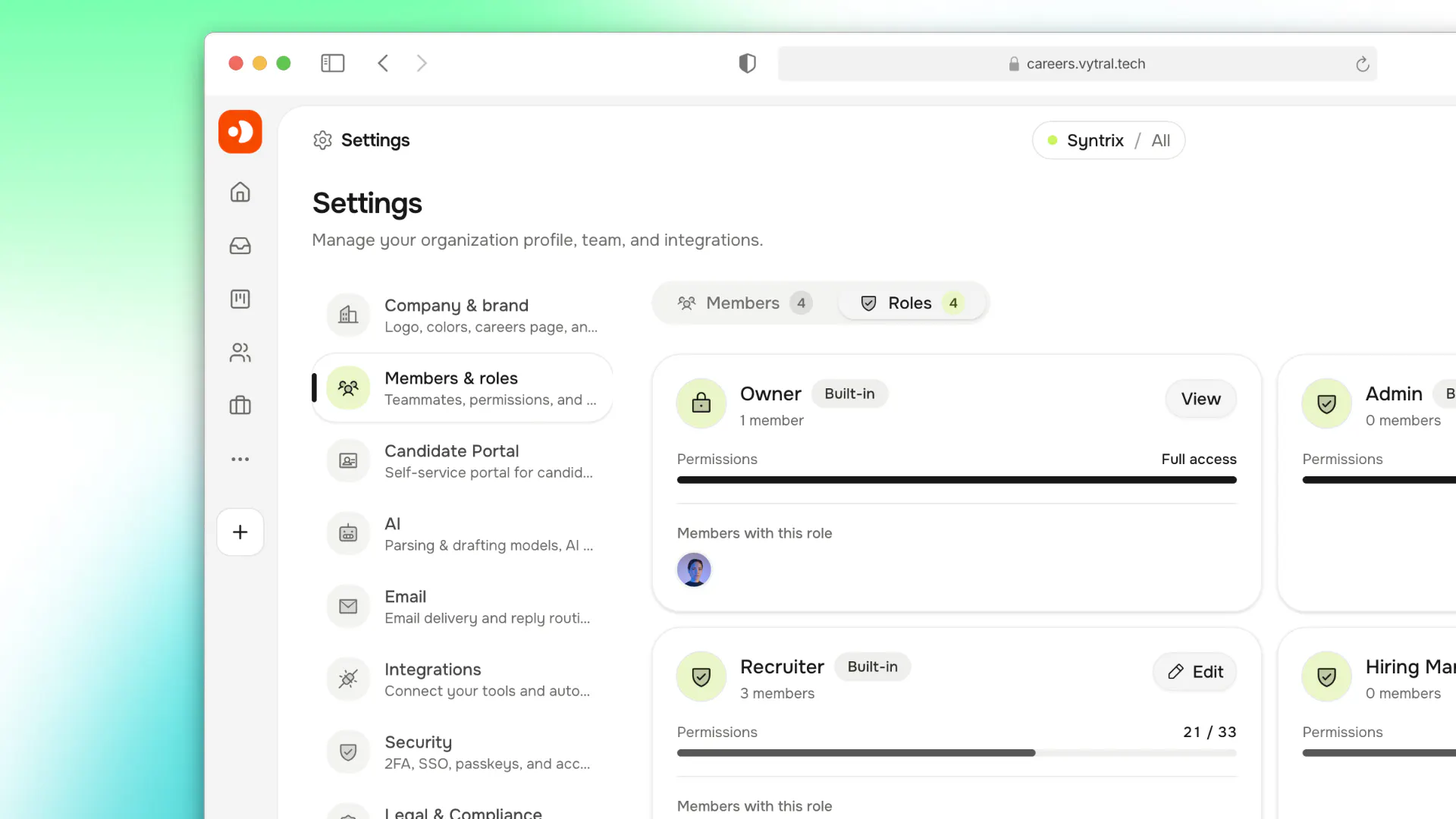Click the Hiring Manager role shield icon
Viewport: 1456px width, 819px height.
(1327, 676)
